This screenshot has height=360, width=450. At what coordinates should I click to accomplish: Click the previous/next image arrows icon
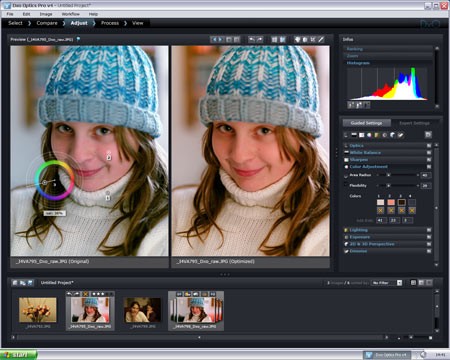click(x=218, y=39)
